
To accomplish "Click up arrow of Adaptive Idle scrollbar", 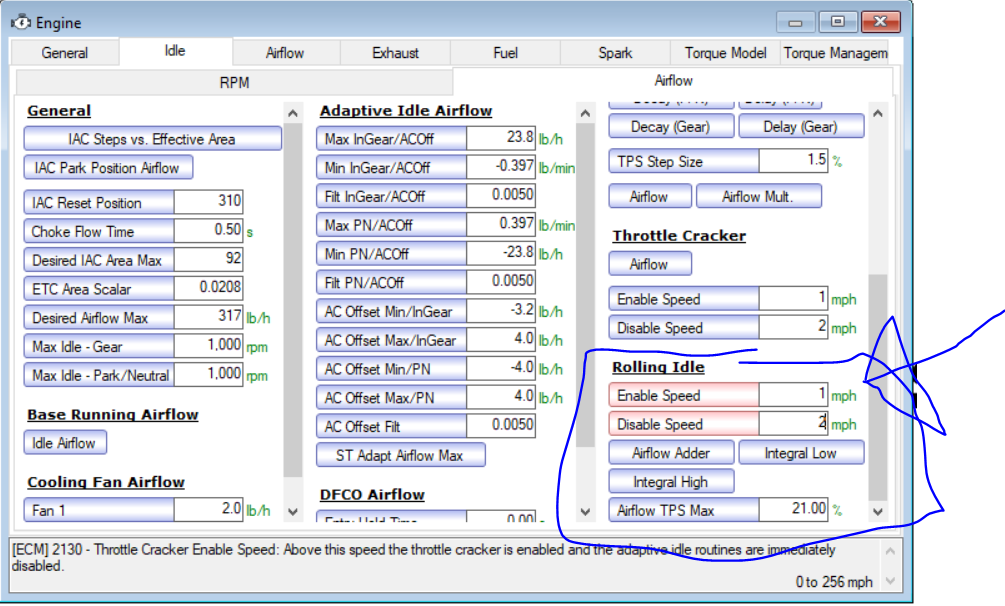I will click(585, 114).
